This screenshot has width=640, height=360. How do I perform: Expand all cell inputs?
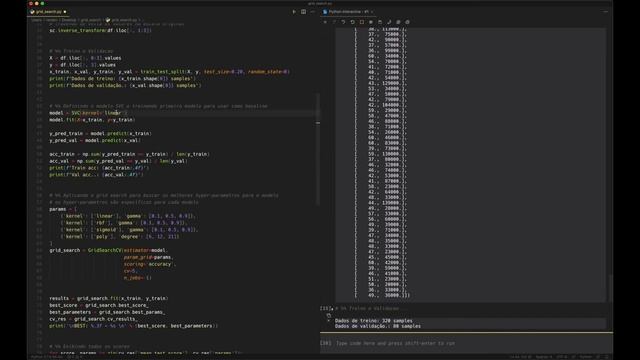click(x=398, y=22)
